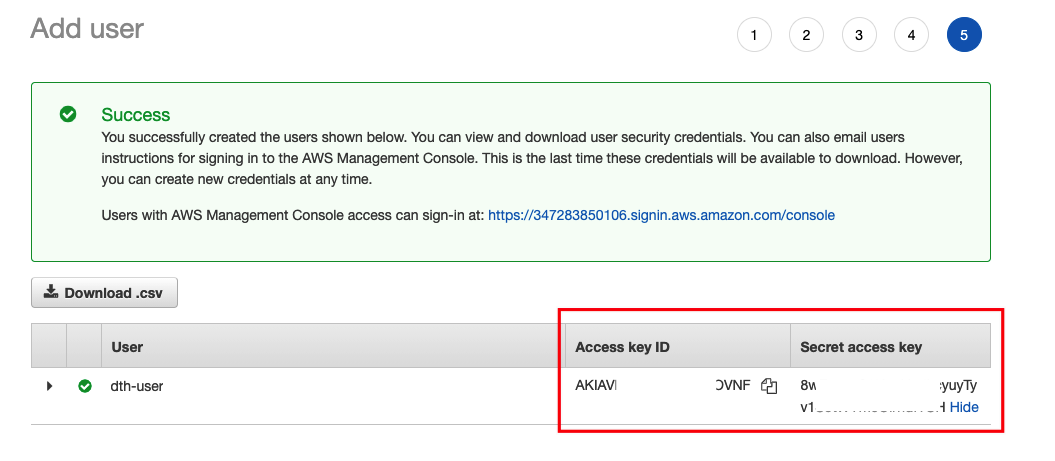Open the AWS console sign-in URL

click(661, 215)
